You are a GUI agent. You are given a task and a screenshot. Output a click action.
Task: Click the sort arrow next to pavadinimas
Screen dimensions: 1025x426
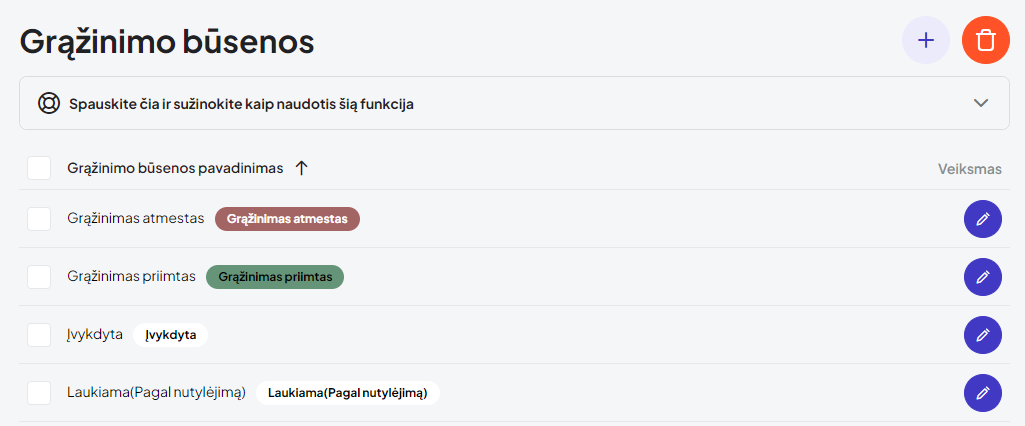pos(301,168)
